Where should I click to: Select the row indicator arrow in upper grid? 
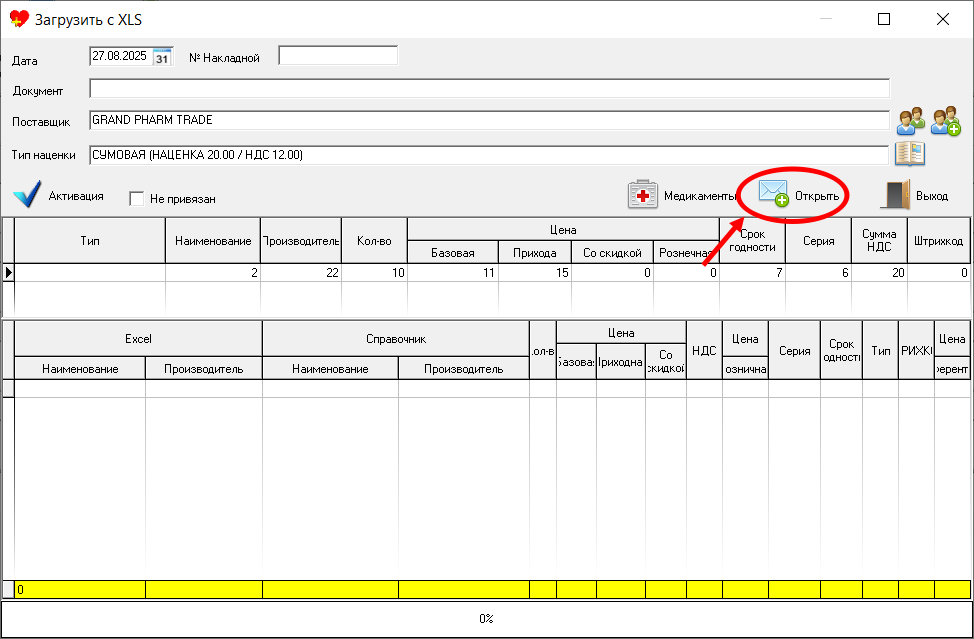tap(9, 272)
